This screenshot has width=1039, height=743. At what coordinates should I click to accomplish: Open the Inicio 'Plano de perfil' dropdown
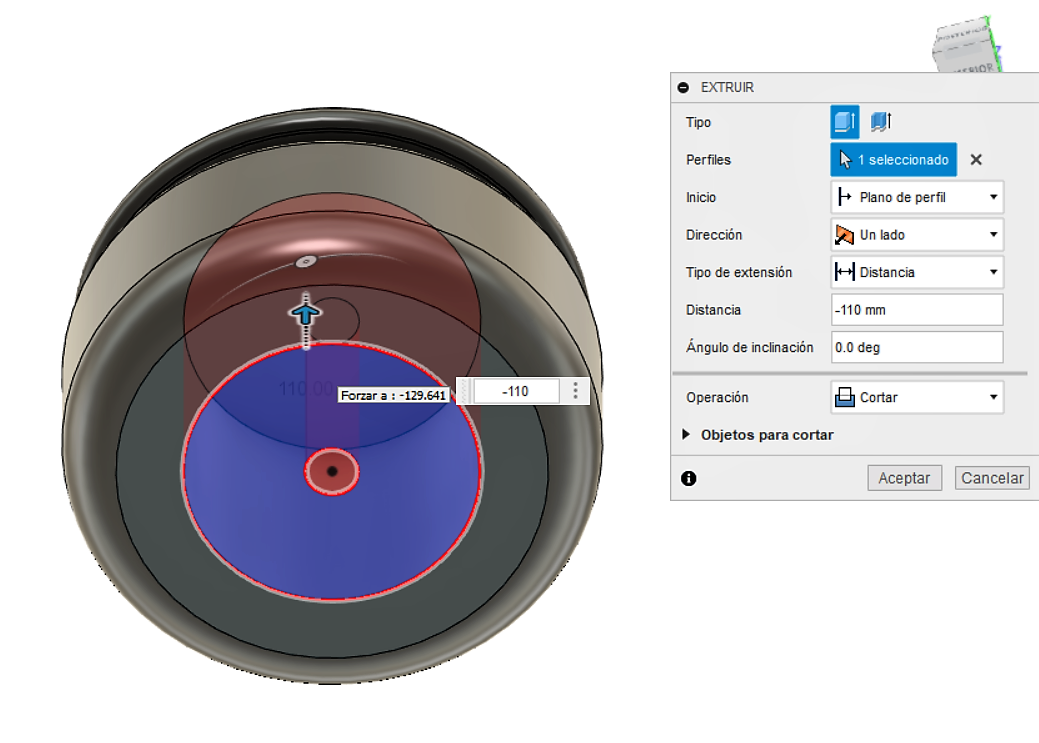(917, 198)
